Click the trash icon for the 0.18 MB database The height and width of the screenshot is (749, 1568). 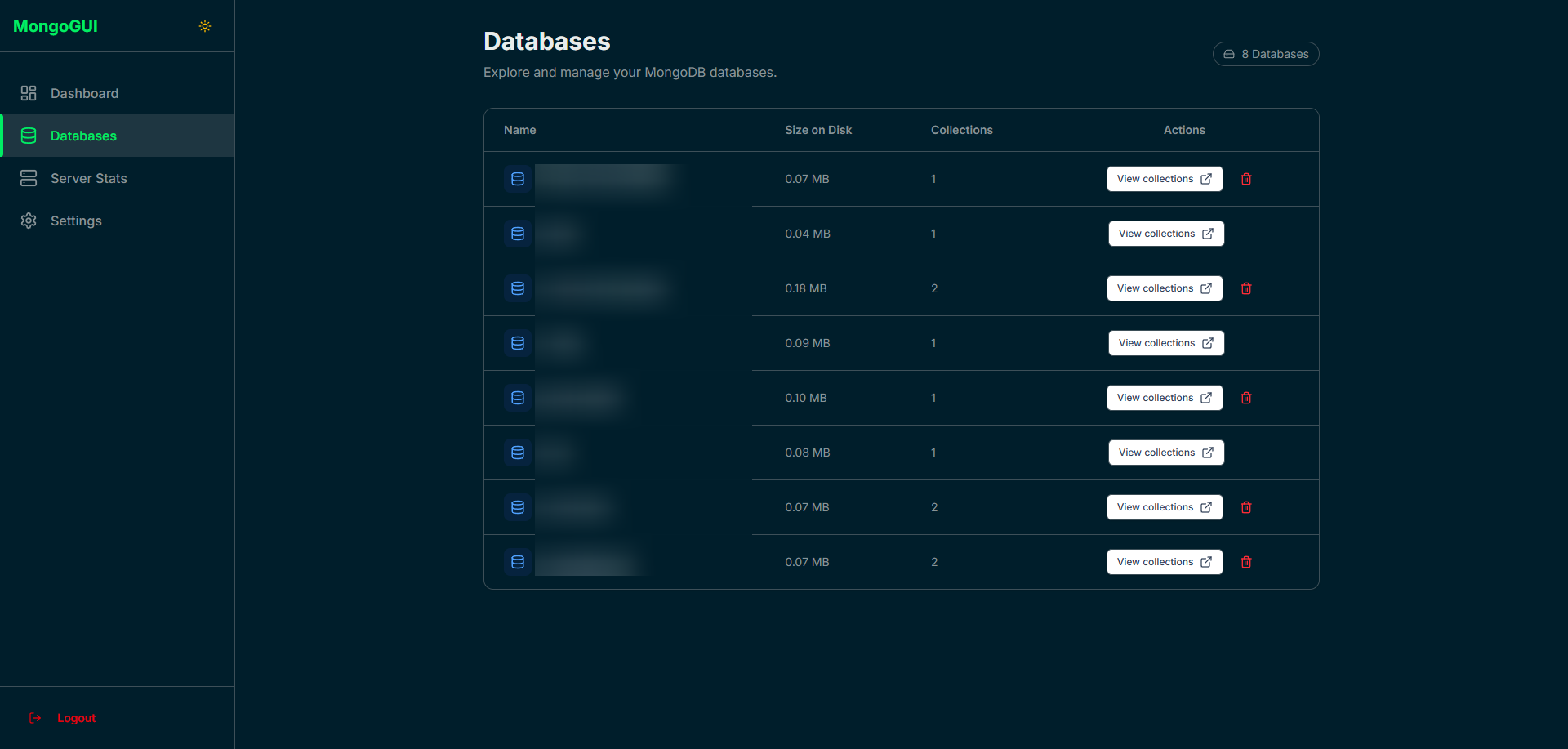click(1246, 288)
